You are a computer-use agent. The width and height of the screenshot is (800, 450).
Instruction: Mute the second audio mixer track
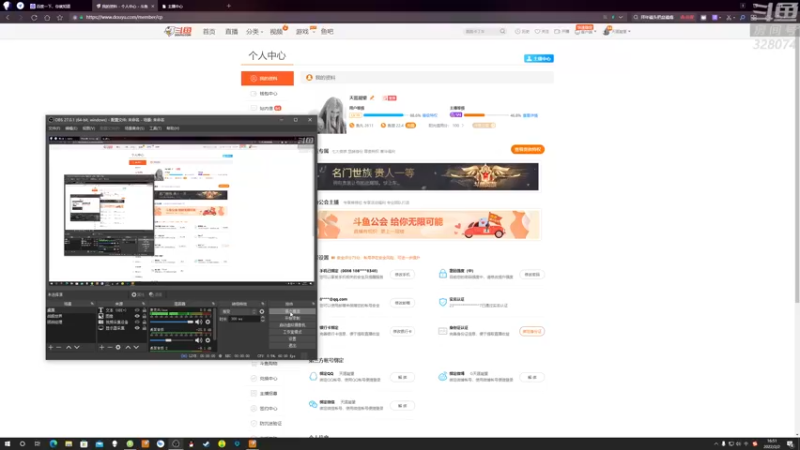[198, 340]
